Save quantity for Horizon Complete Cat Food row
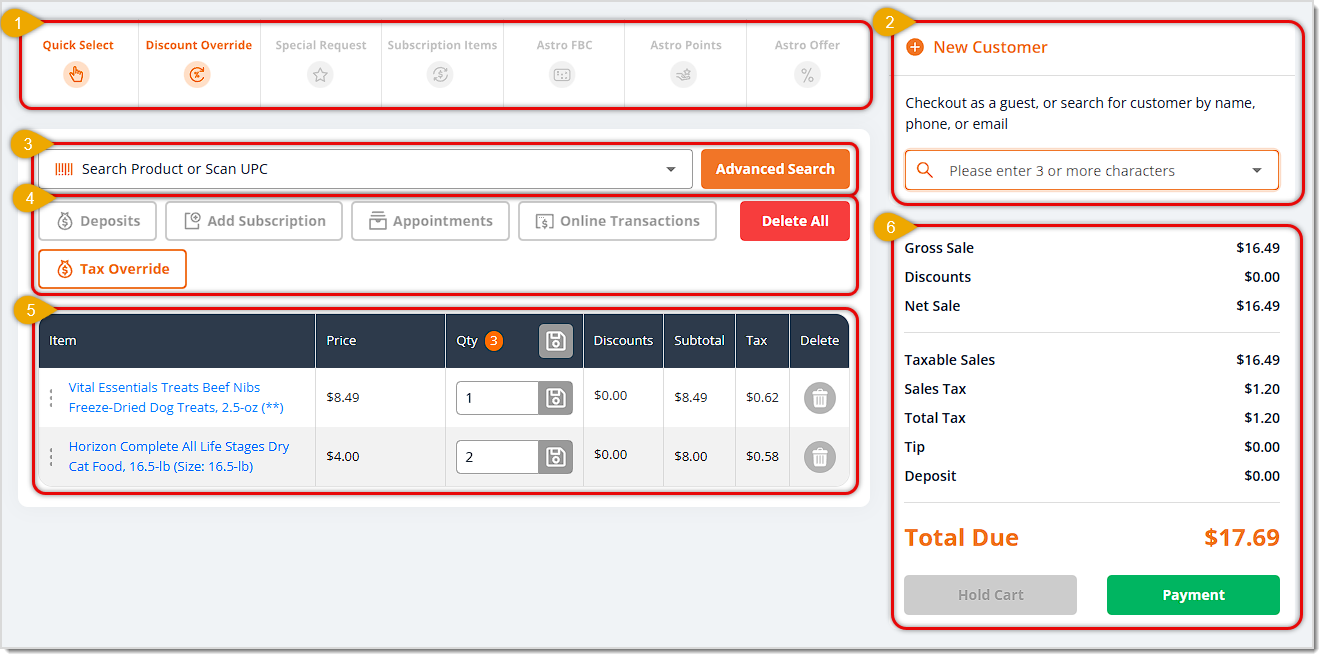This screenshot has height=659, width=1324. click(x=556, y=457)
